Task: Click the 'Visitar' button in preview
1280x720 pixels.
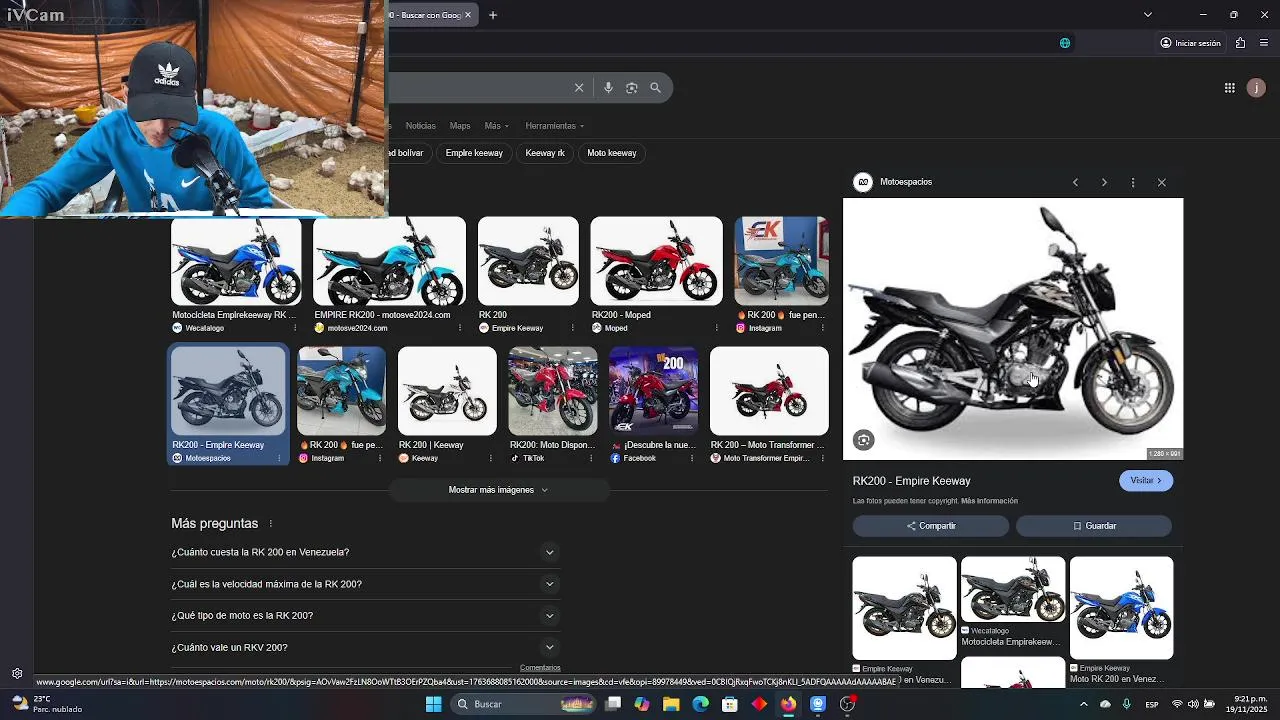Action: (x=1146, y=481)
